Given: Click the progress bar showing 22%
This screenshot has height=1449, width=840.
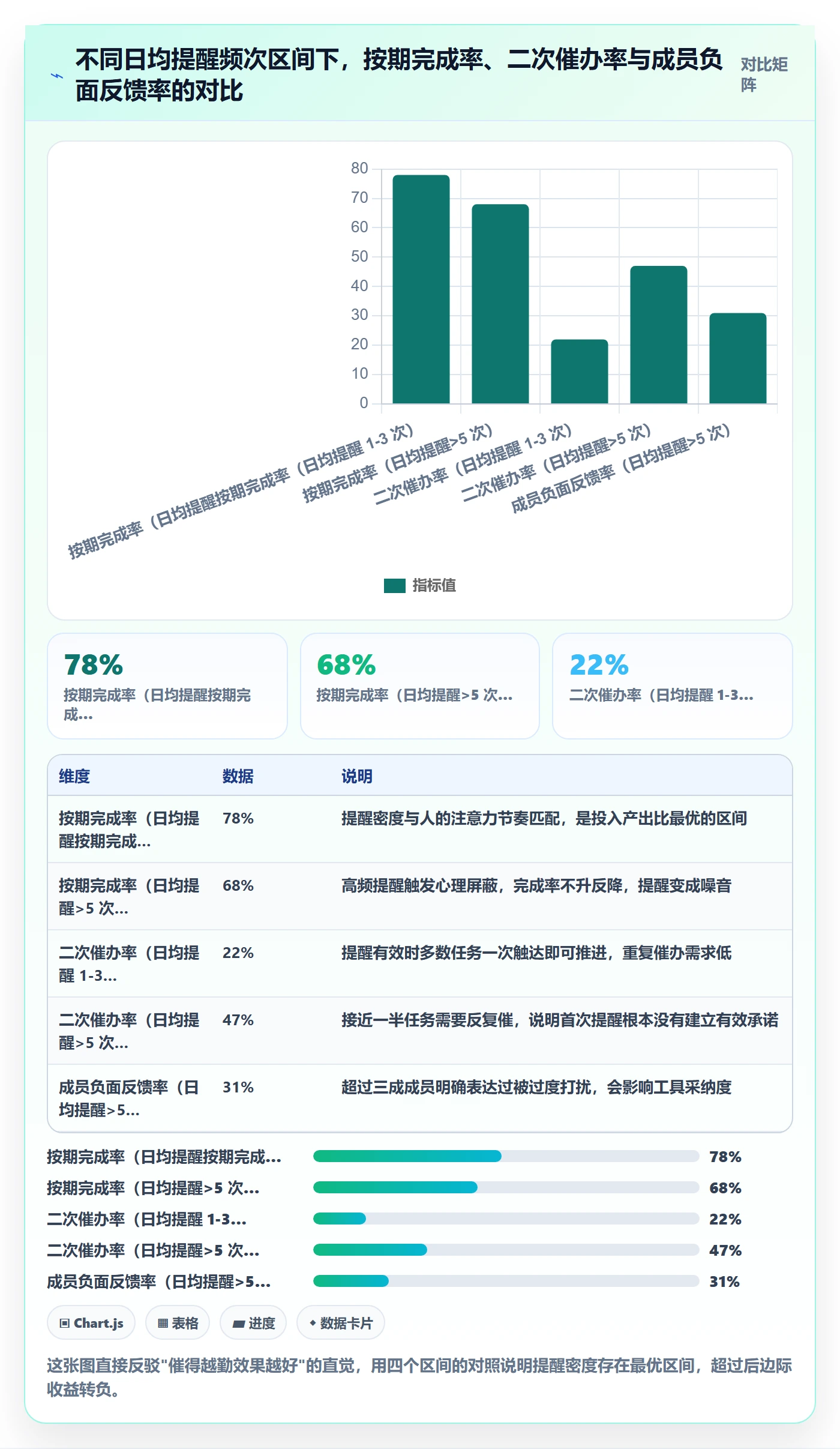Looking at the screenshot, I should [x=506, y=1219].
